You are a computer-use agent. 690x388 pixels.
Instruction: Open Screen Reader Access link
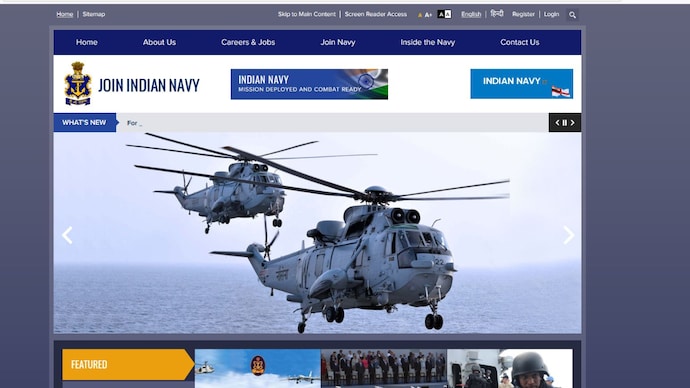click(376, 14)
